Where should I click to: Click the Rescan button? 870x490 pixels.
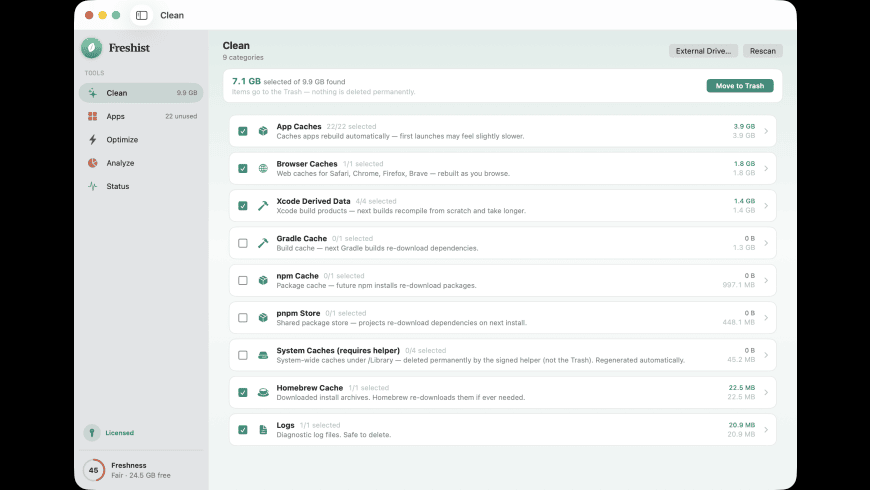click(x=763, y=50)
